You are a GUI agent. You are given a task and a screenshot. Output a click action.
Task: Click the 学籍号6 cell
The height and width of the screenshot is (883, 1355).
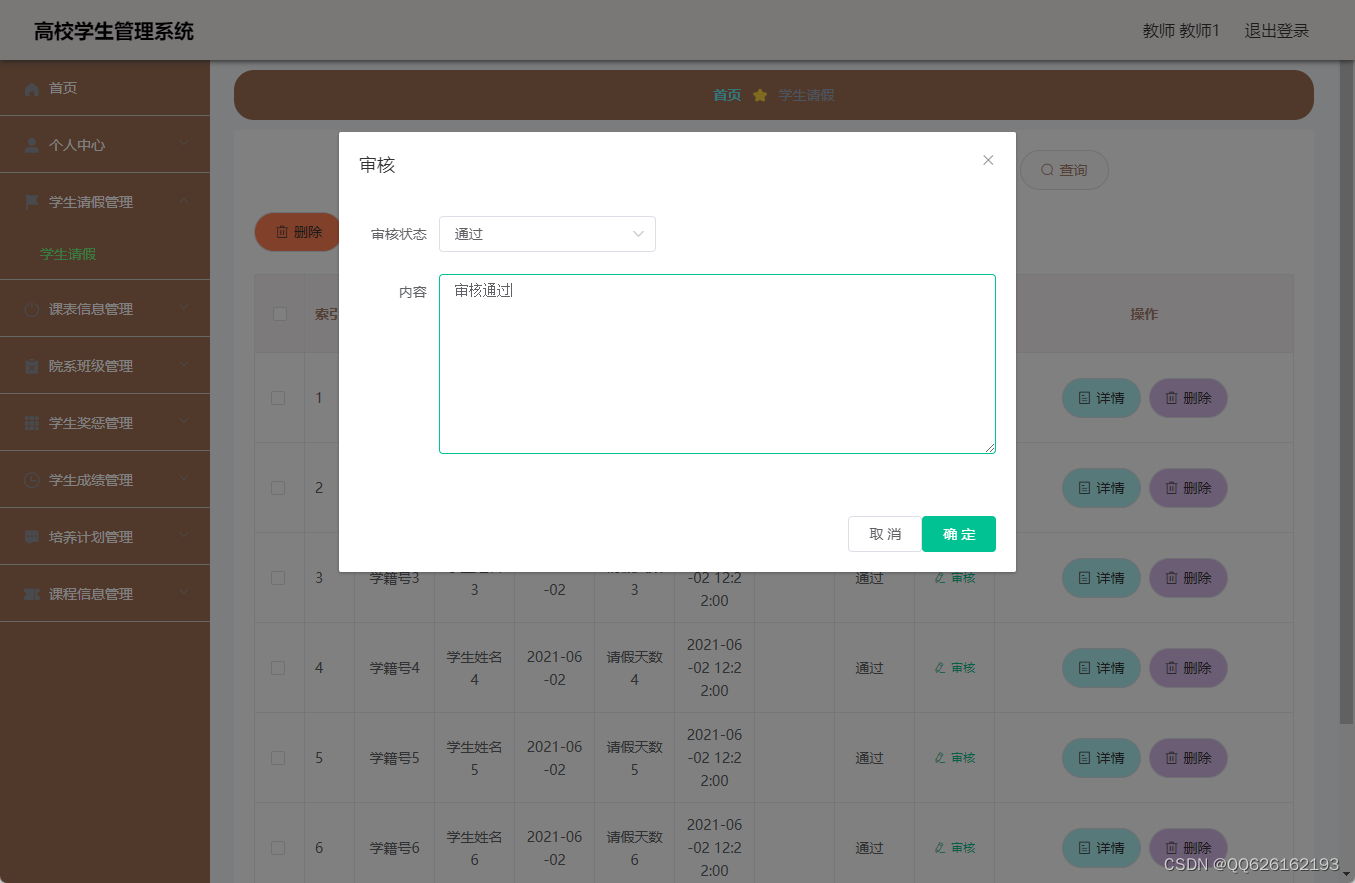click(x=394, y=848)
